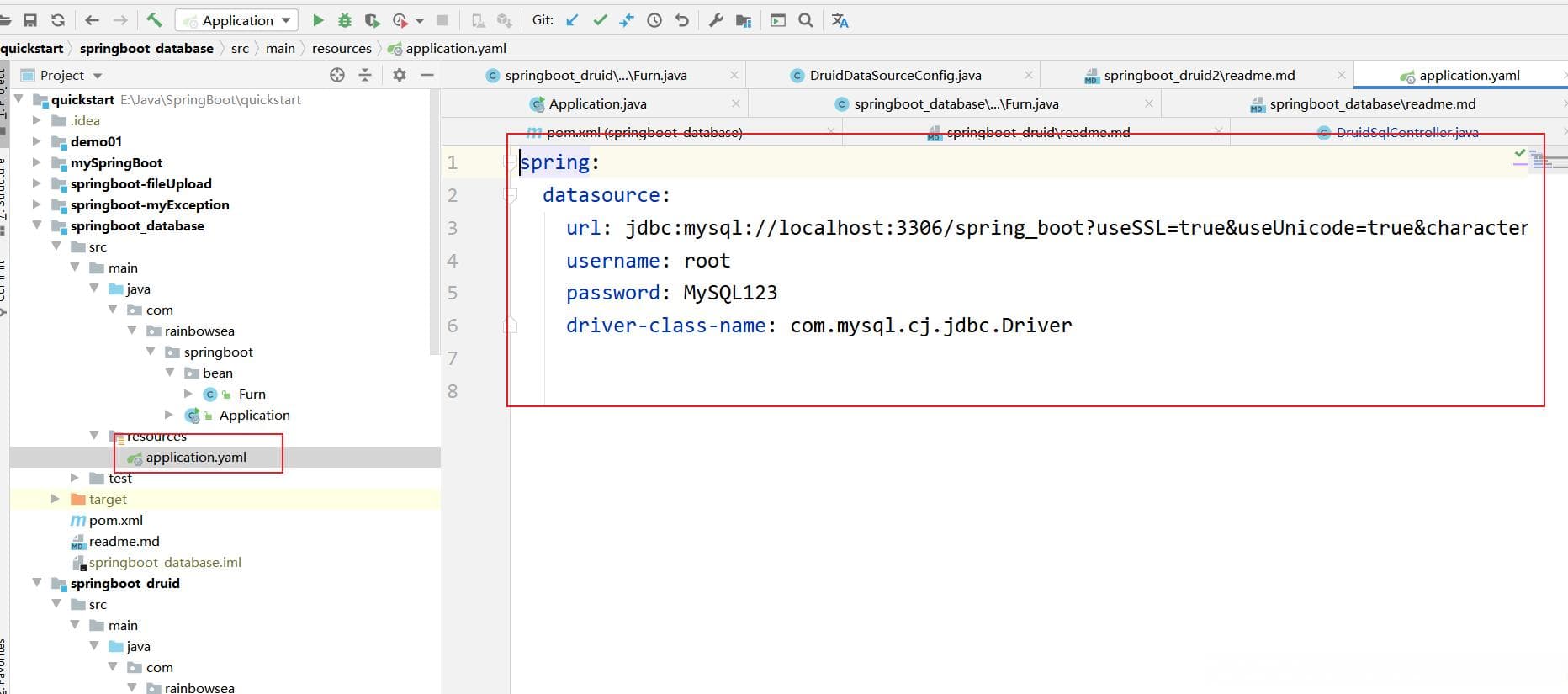Click the Stop square icon
Screen dimensions: 1568x694
[442, 20]
